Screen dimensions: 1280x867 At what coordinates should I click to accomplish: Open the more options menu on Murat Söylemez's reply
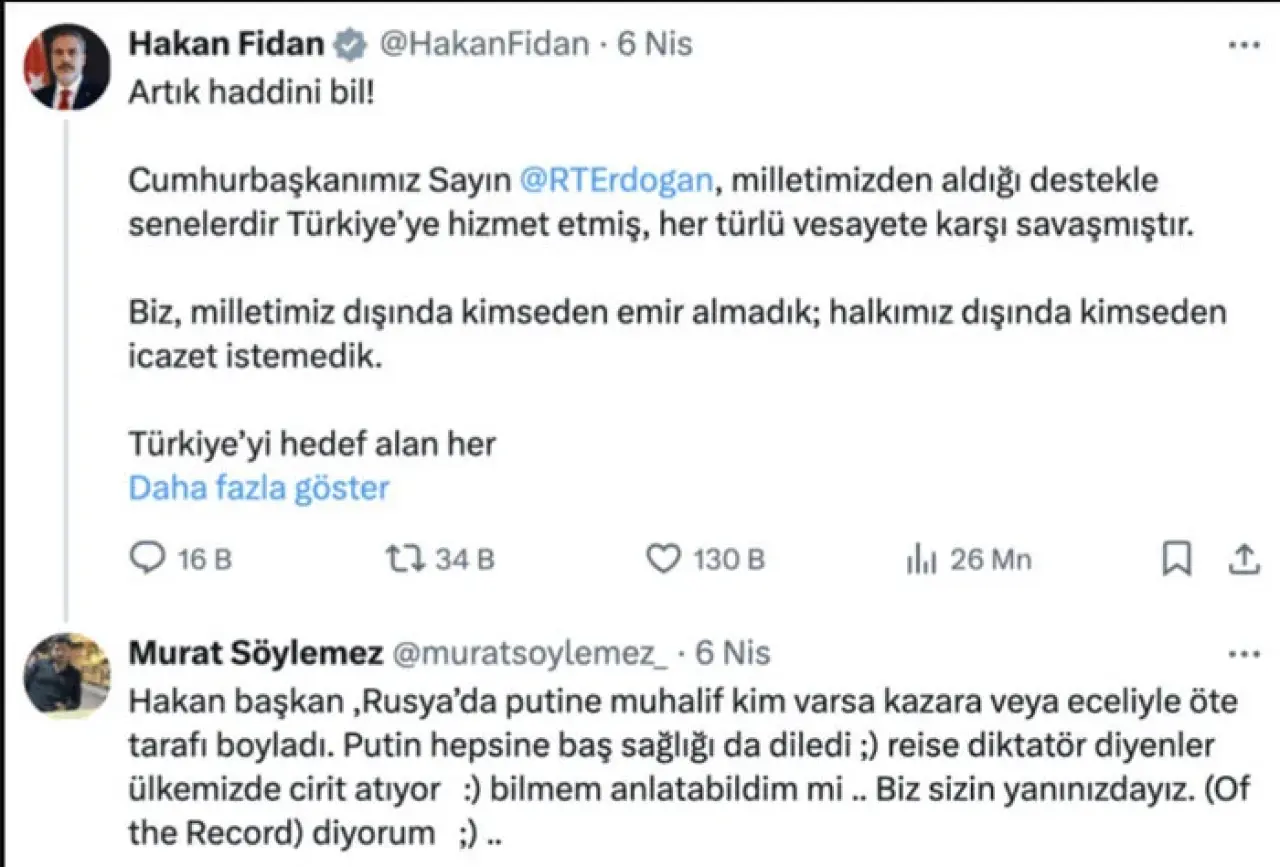pos(1243,654)
